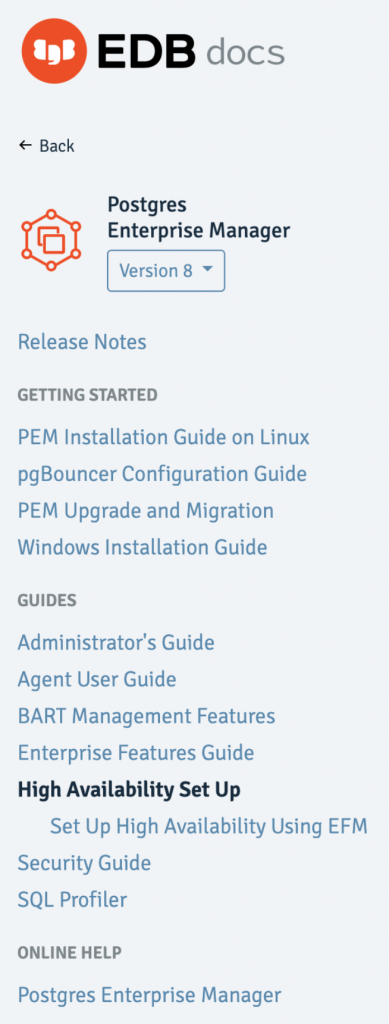The height and width of the screenshot is (1024, 389).
Task: Select PEM Upgrade and Migration
Action: 146,511
